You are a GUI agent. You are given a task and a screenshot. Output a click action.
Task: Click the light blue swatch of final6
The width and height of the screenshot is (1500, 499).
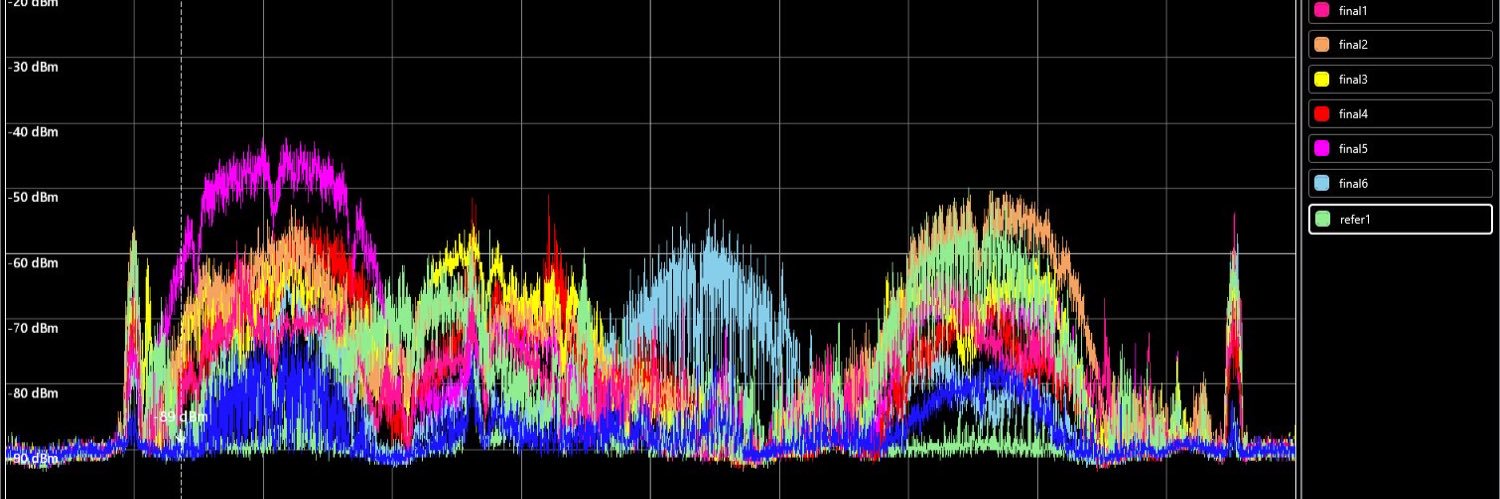point(1321,184)
